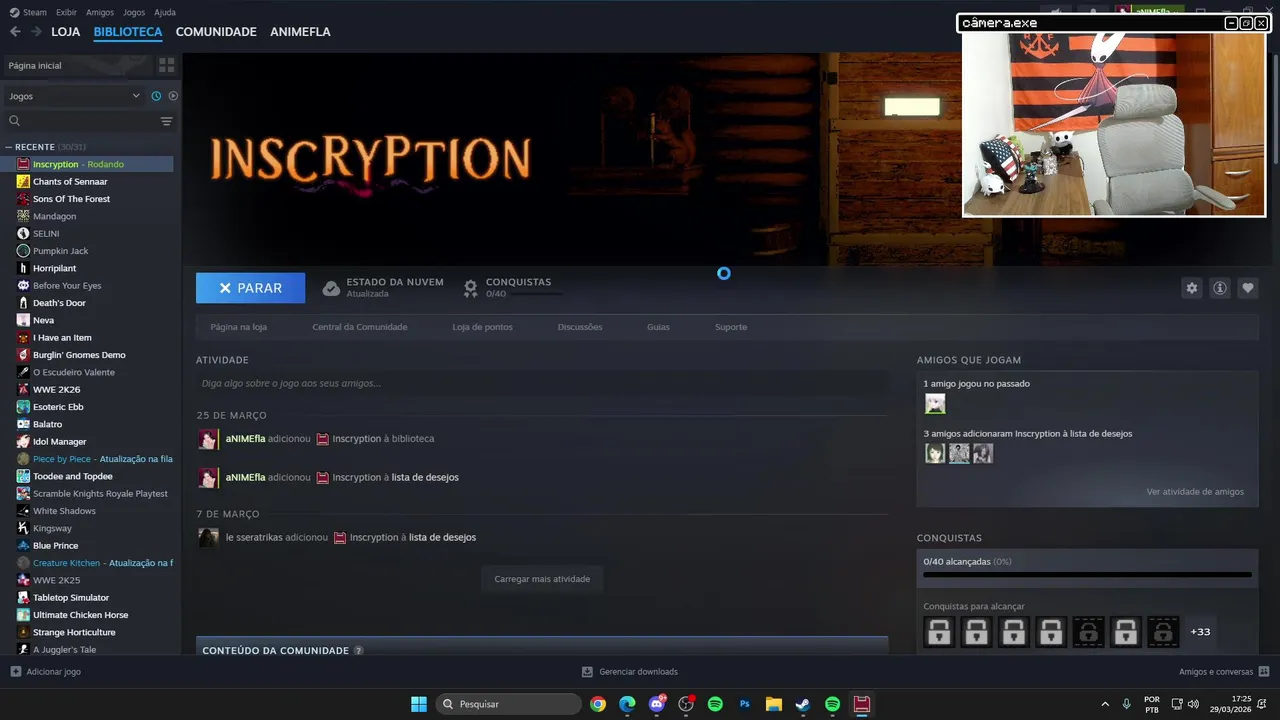The height and width of the screenshot is (720, 1280).
Task: Select Chants of Sennaar in game list
Action: pyautogui.click(x=70, y=182)
